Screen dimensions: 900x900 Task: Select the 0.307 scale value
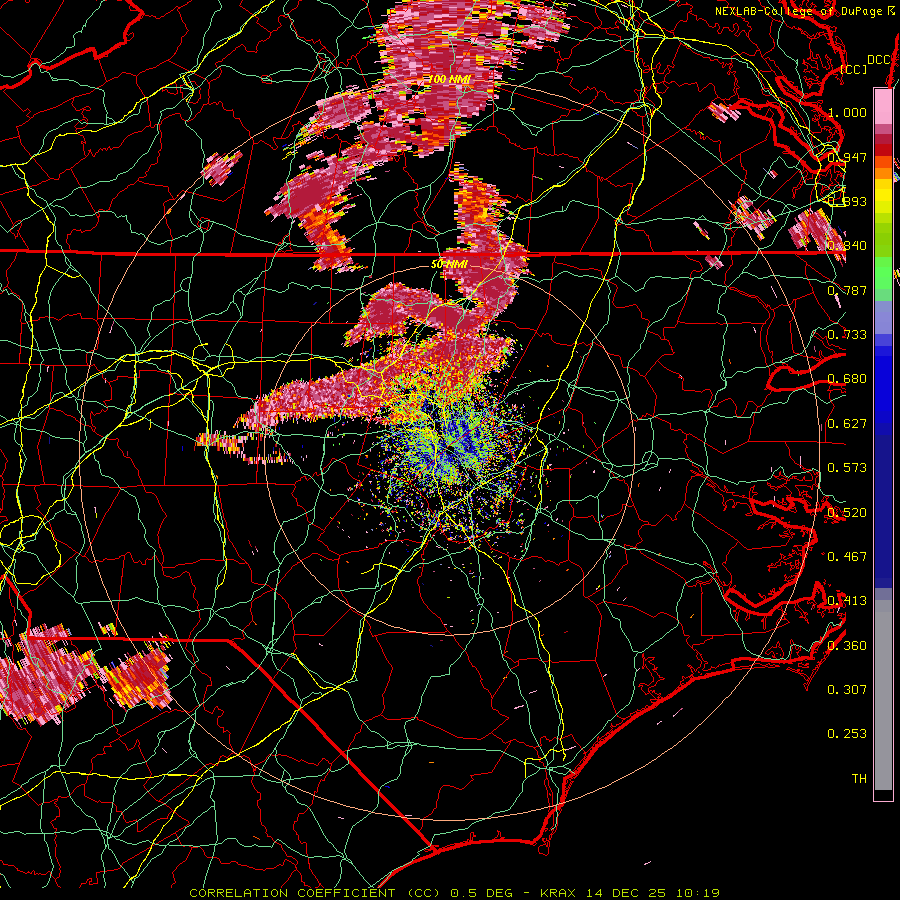847,690
